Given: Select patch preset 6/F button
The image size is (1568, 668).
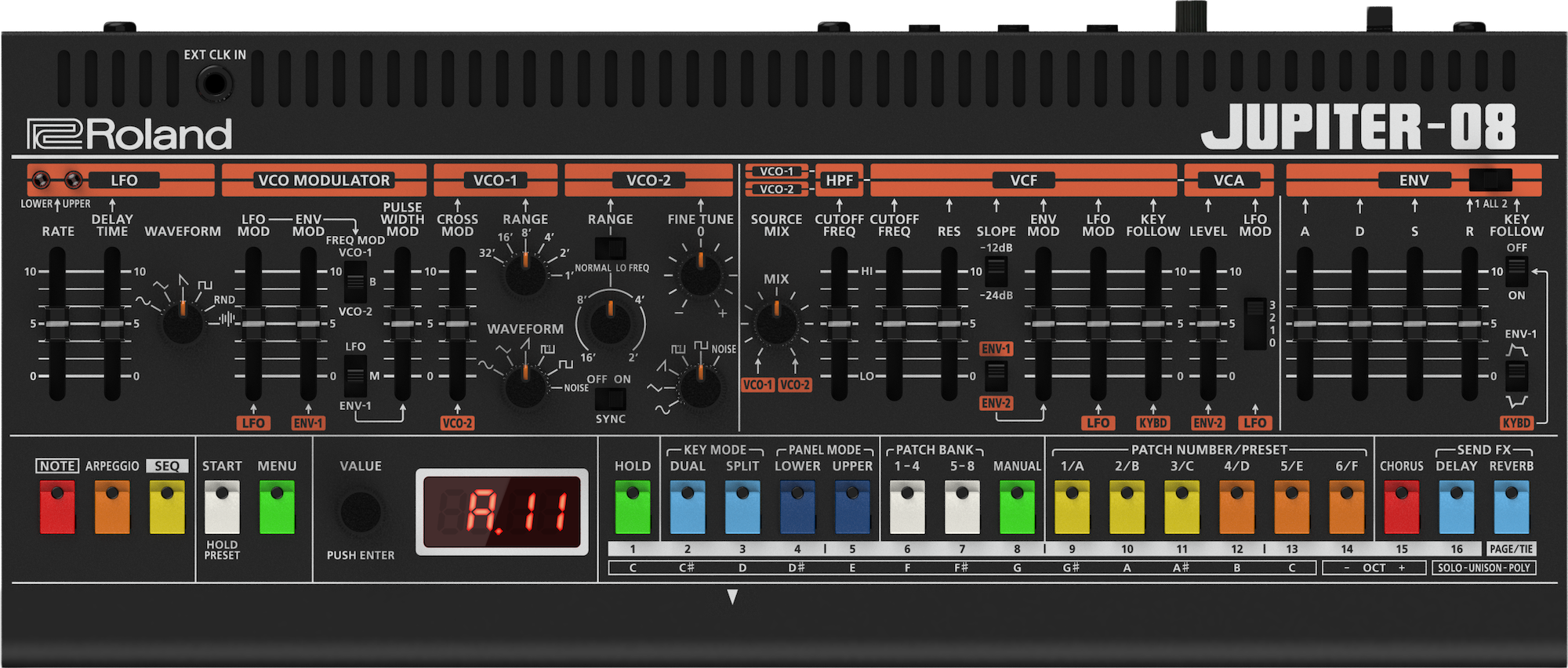Looking at the screenshot, I should [x=1346, y=506].
